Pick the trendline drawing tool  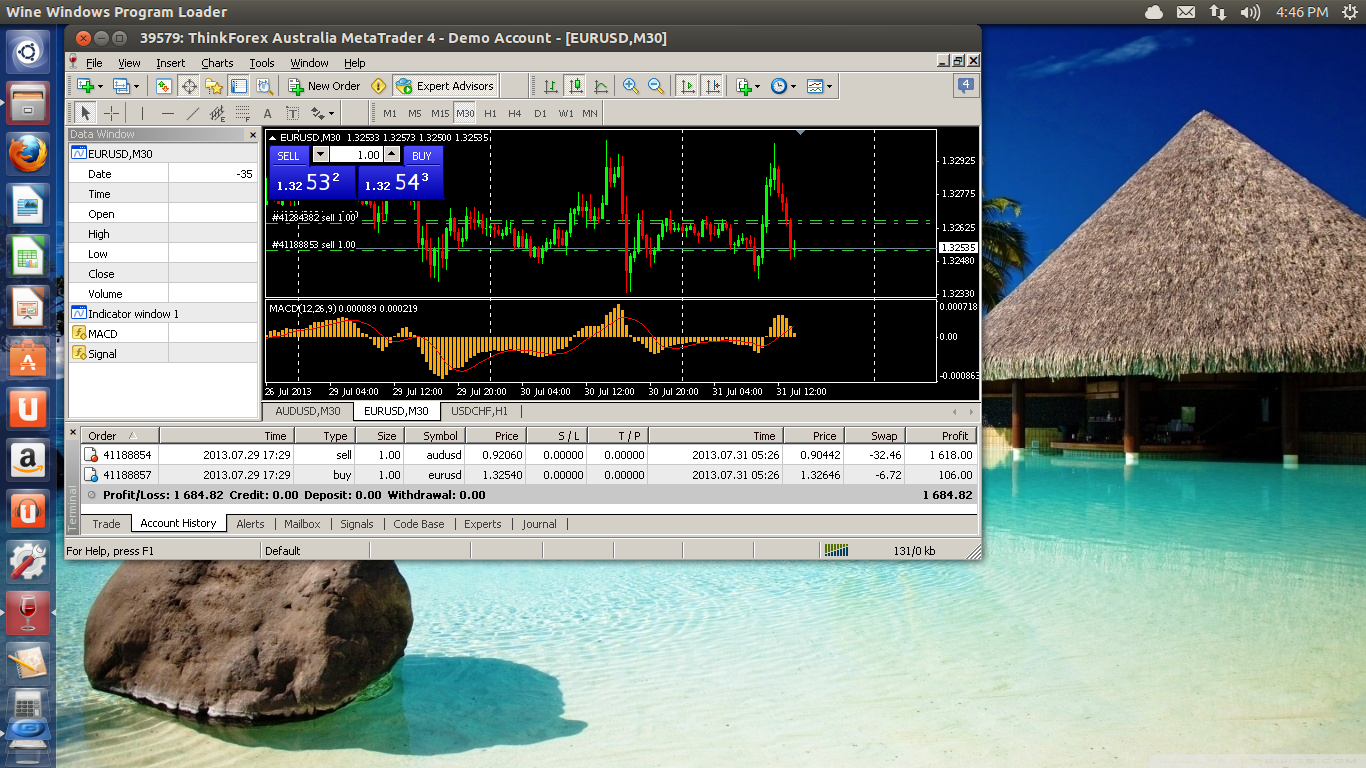click(x=192, y=113)
